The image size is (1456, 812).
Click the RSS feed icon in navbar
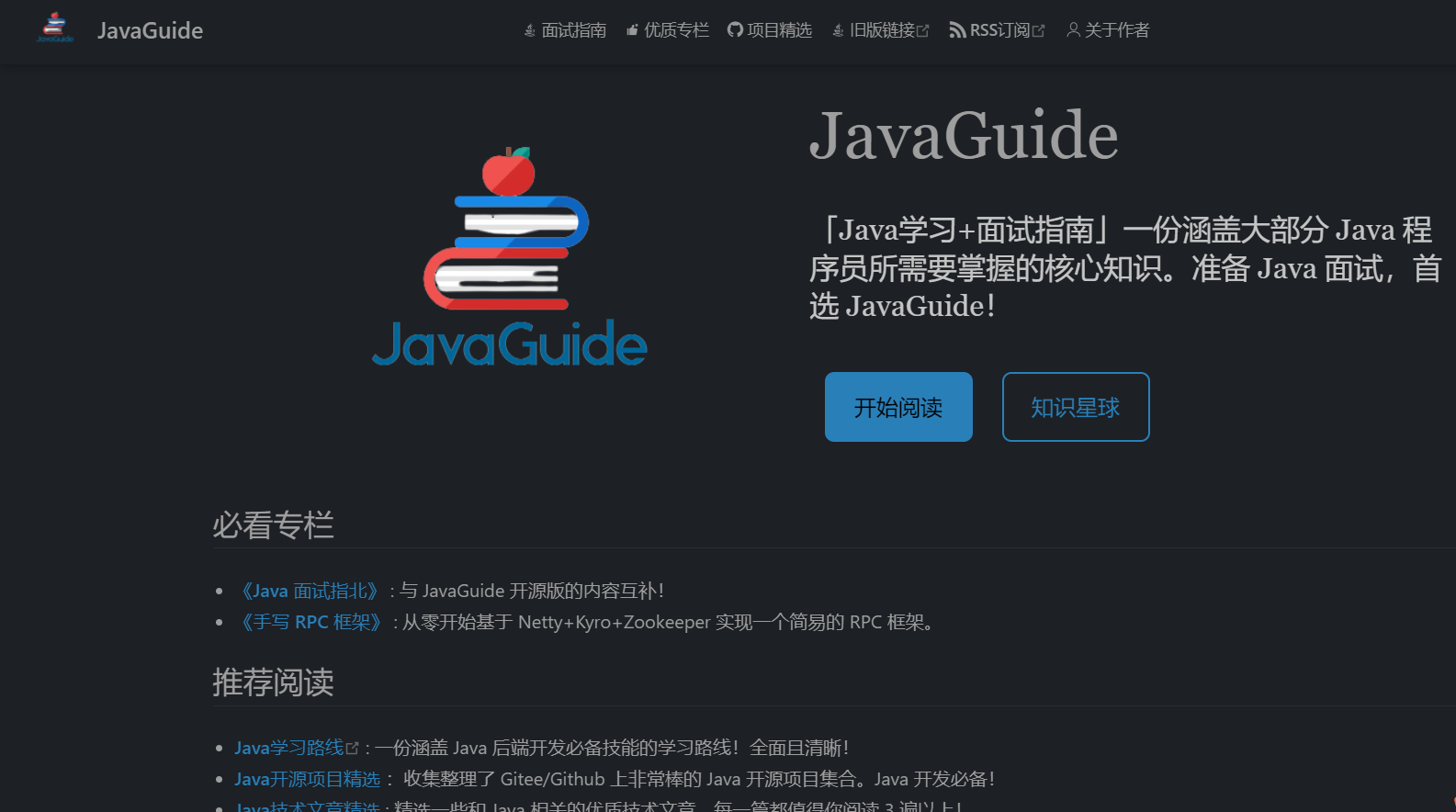(957, 30)
